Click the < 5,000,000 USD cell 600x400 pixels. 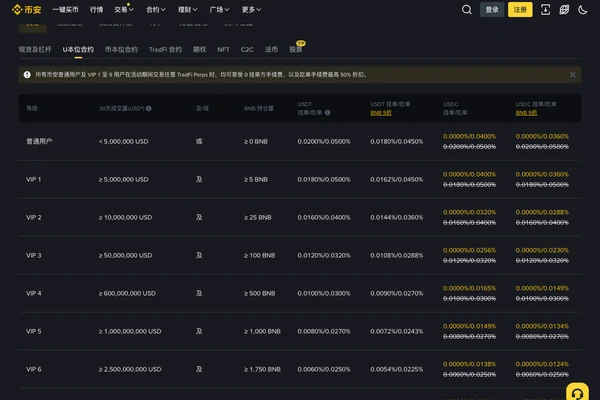123,141
